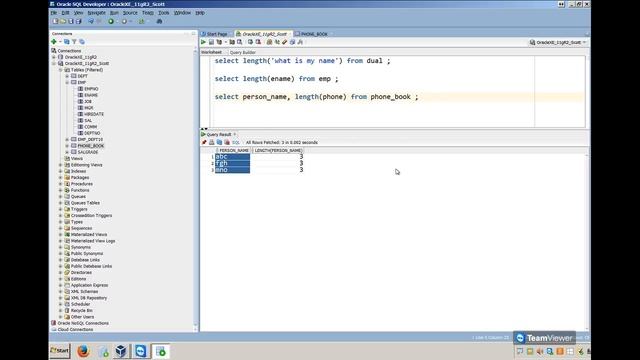Select the DEPTNO column in the tree
The image size is (640, 360).
coord(92,133)
